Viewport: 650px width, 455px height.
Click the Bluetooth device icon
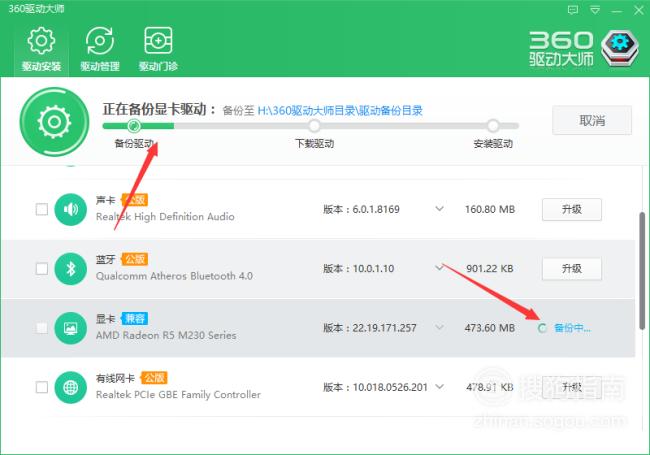[70, 269]
